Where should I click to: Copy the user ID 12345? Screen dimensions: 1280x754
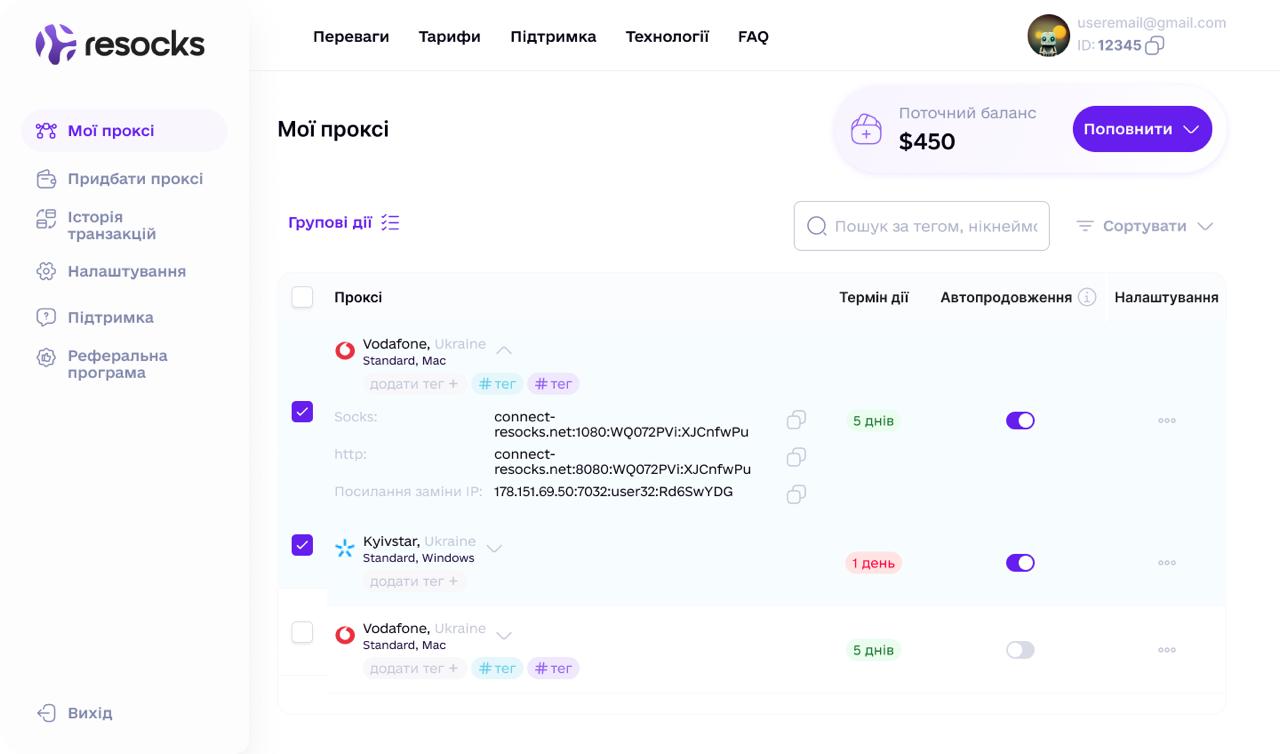point(1154,45)
